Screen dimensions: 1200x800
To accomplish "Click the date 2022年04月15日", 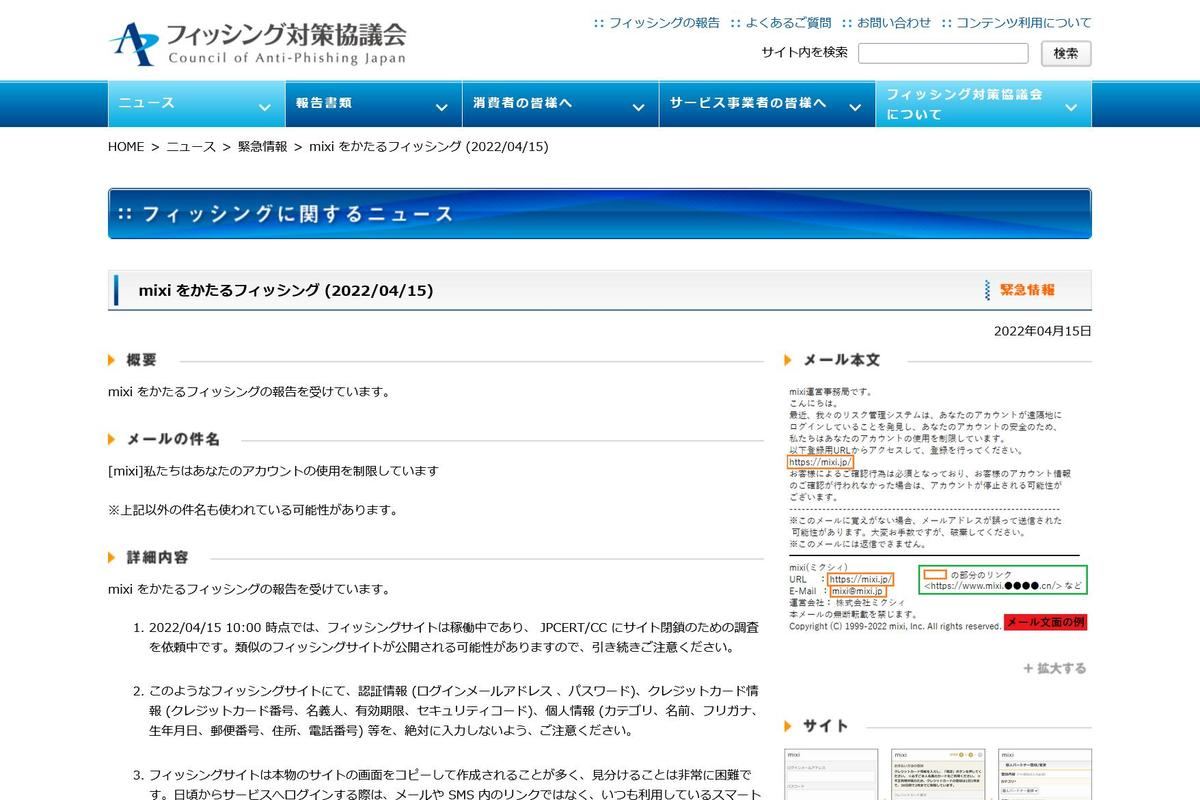I will 1043,331.
